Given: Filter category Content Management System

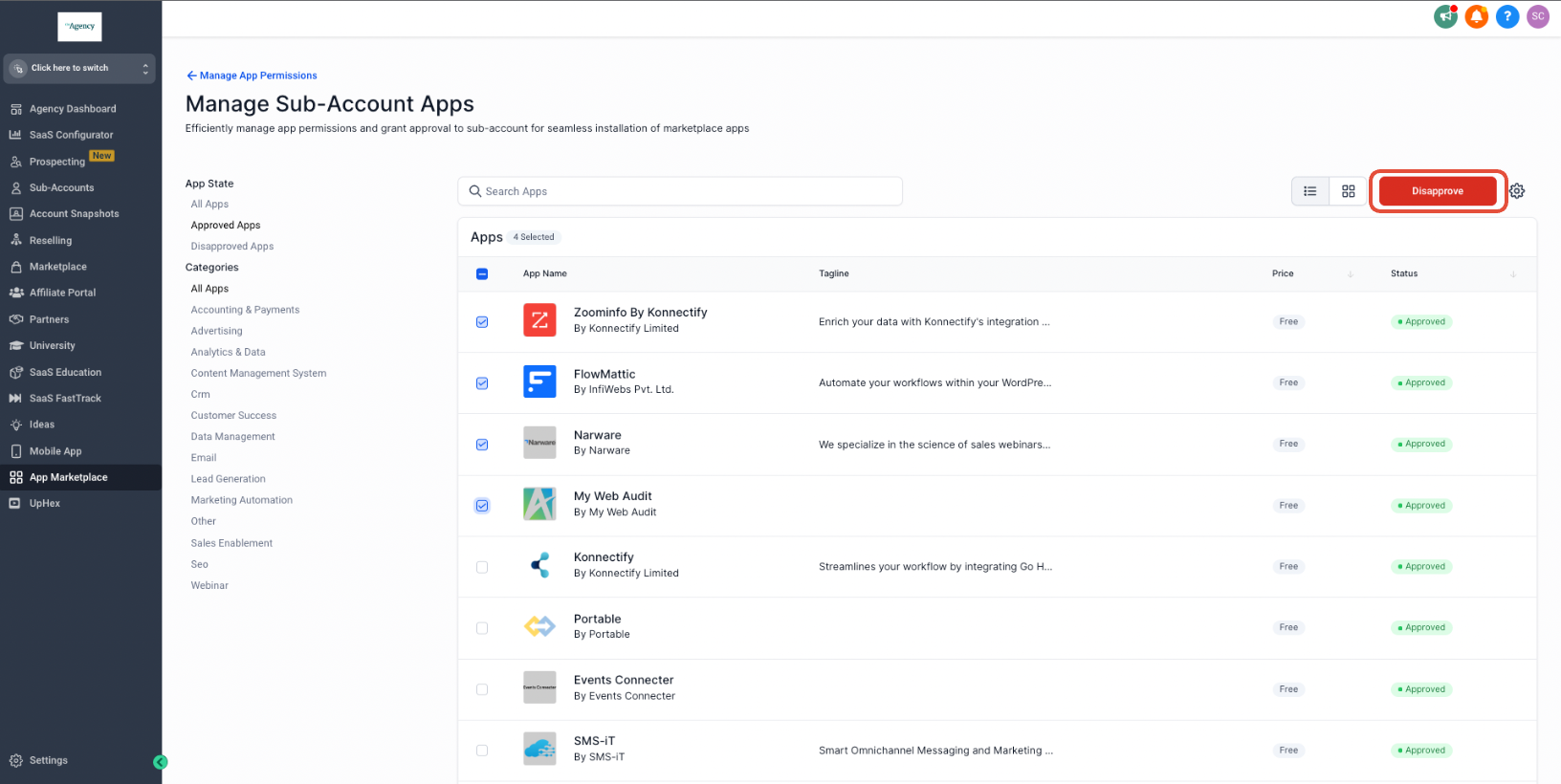Looking at the screenshot, I should 258,373.
